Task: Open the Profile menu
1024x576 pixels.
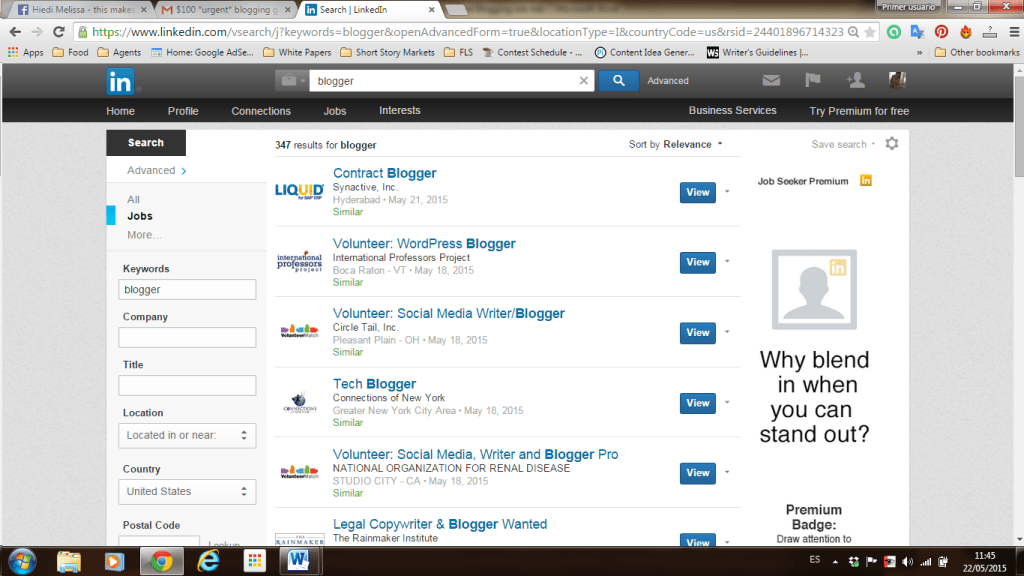Action: click(x=183, y=111)
